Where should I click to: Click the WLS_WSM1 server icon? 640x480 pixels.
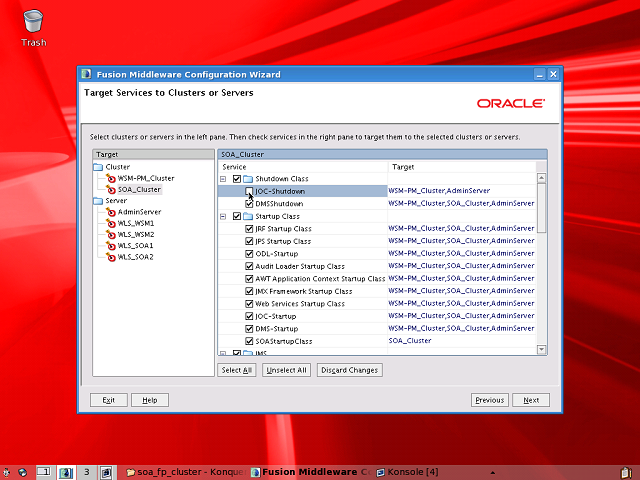pyautogui.click(x=111, y=223)
